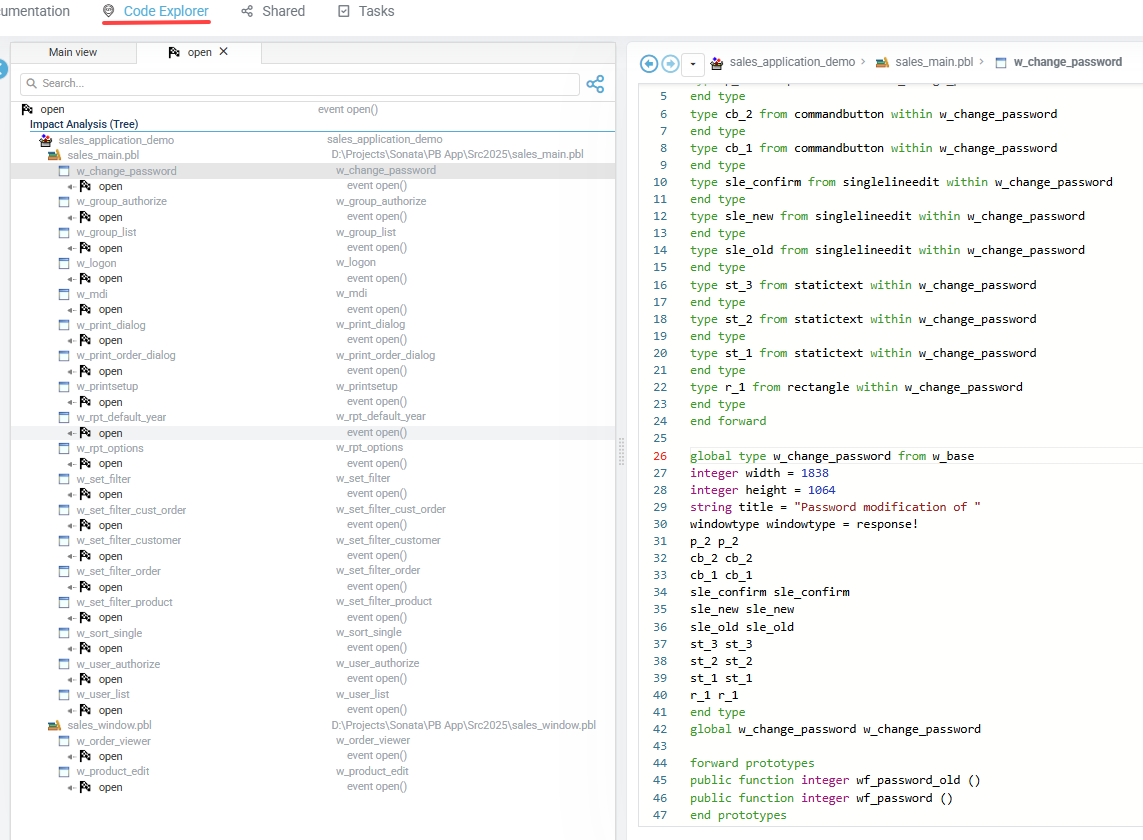Select the w_change_password window node
The image size is (1143, 840).
[x=126, y=171]
